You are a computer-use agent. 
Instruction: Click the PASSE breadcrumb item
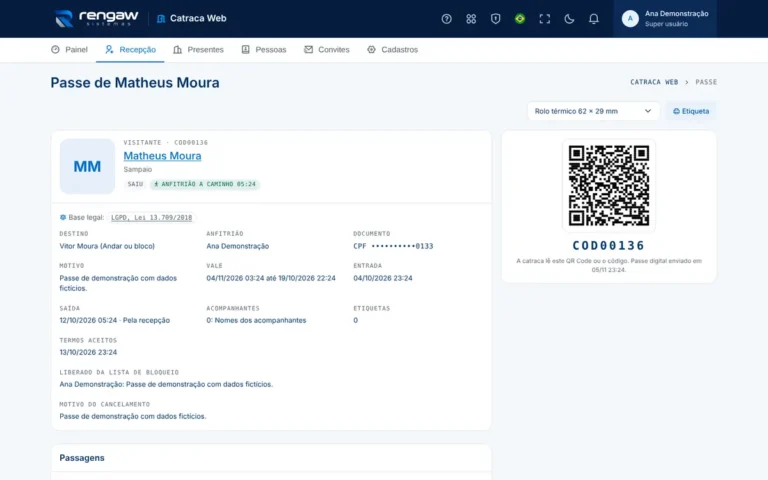[706, 82]
